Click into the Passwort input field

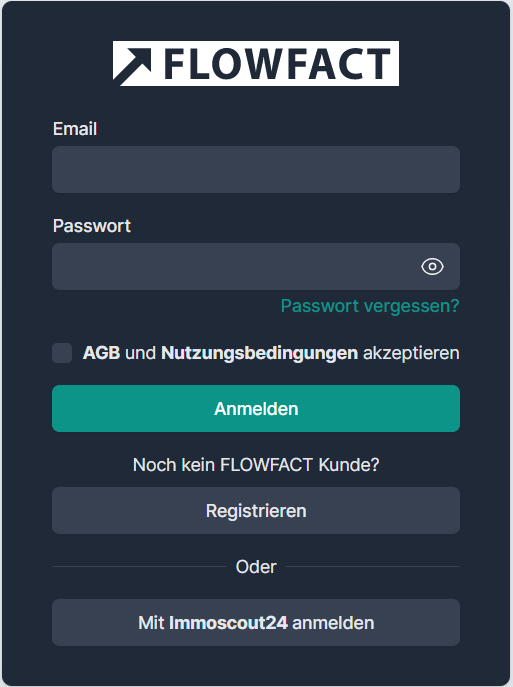[x=256, y=266]
